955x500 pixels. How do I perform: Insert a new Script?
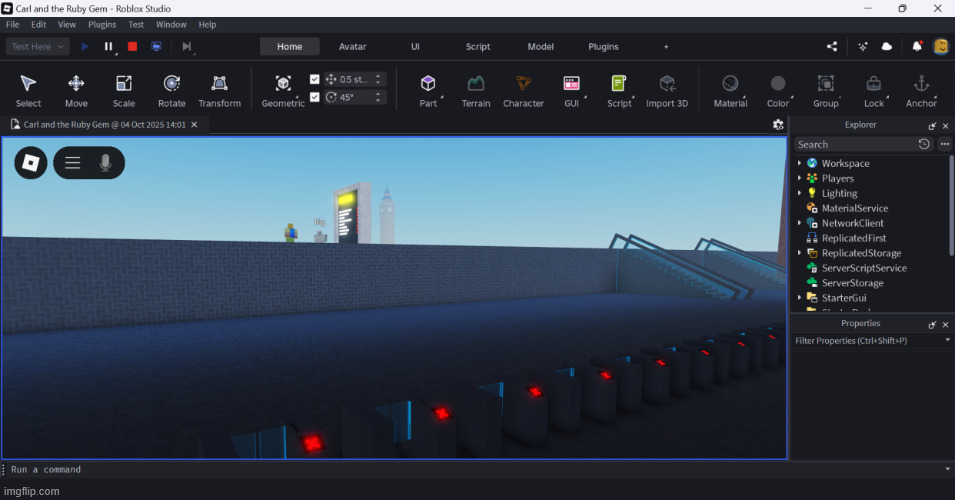pyautogui.click(x=619, y=91)
